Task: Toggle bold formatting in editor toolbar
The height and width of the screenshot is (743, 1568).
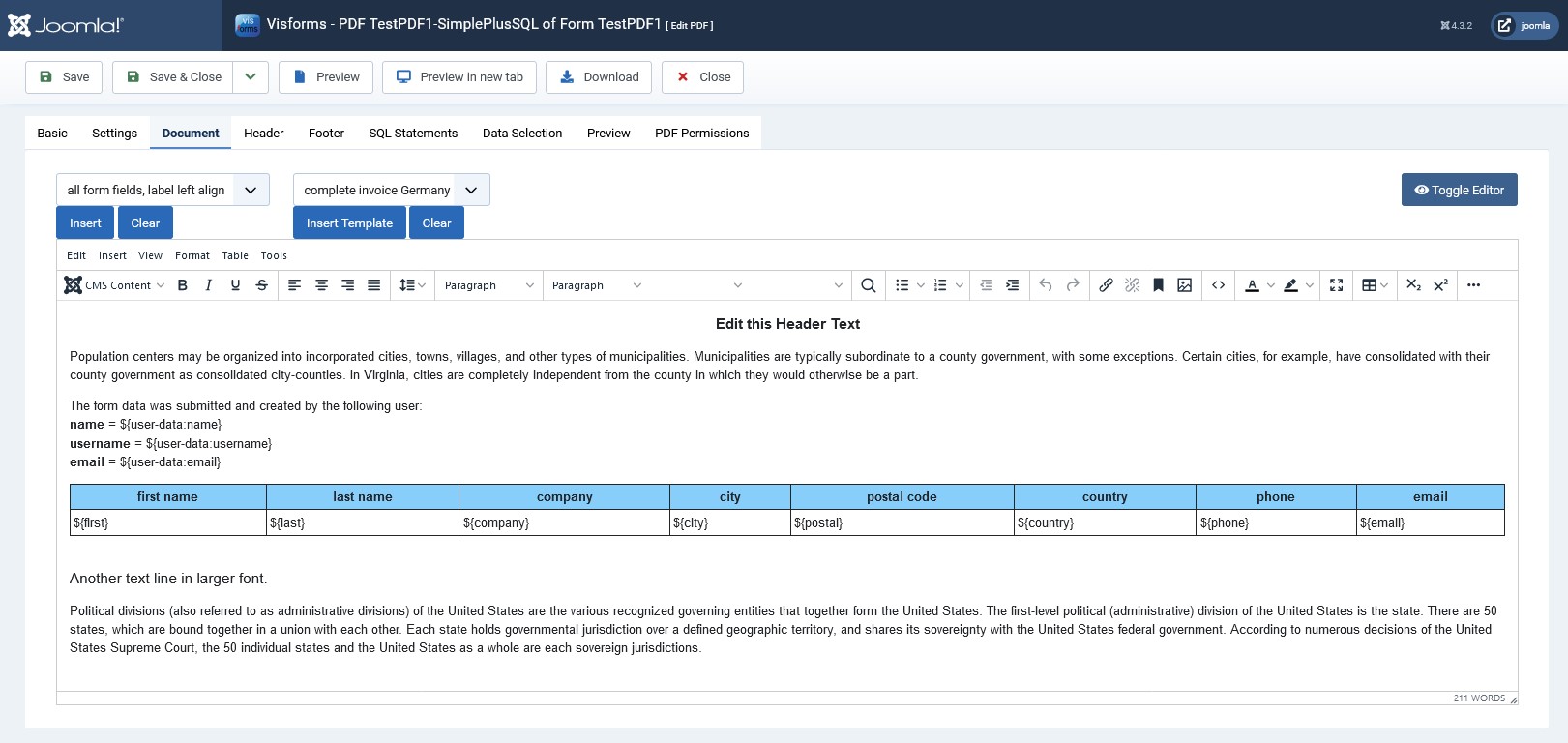Action: (x=182, y=285)
